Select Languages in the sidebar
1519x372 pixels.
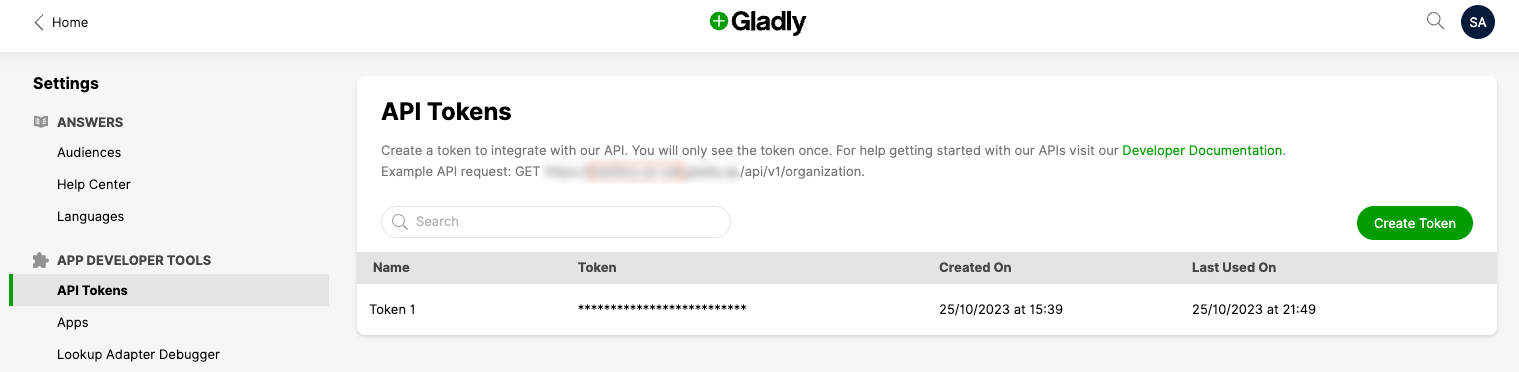[91, 217]
